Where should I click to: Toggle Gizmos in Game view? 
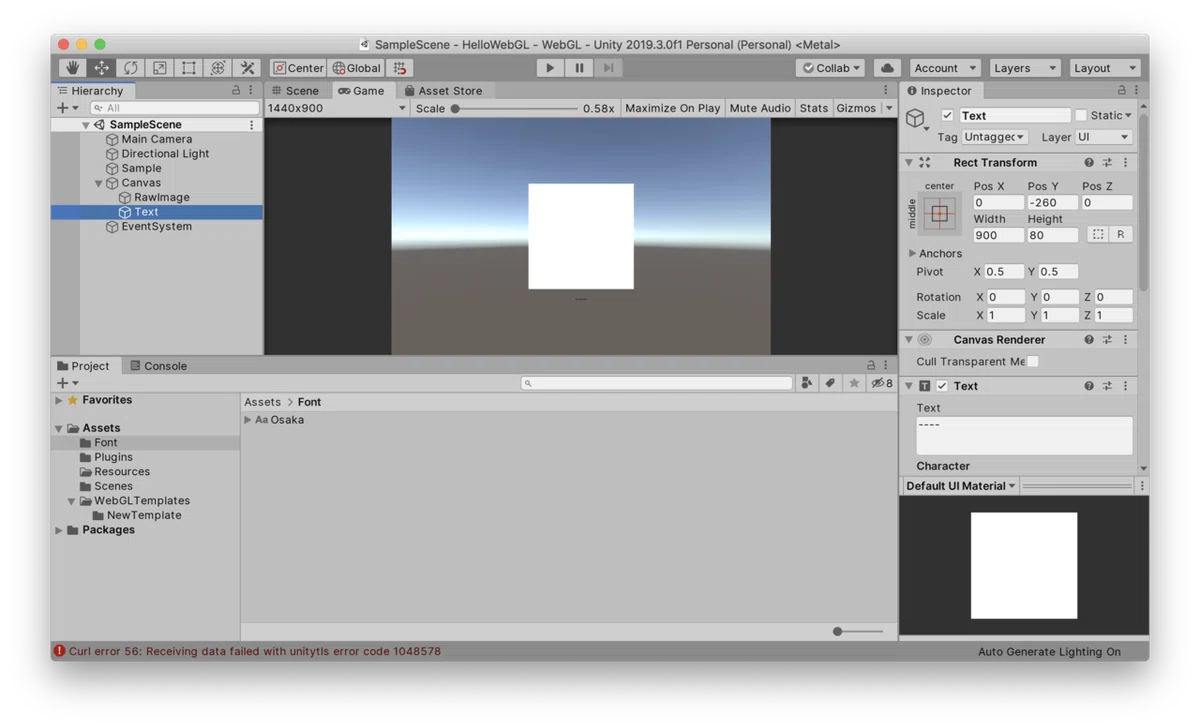(856, 108)
